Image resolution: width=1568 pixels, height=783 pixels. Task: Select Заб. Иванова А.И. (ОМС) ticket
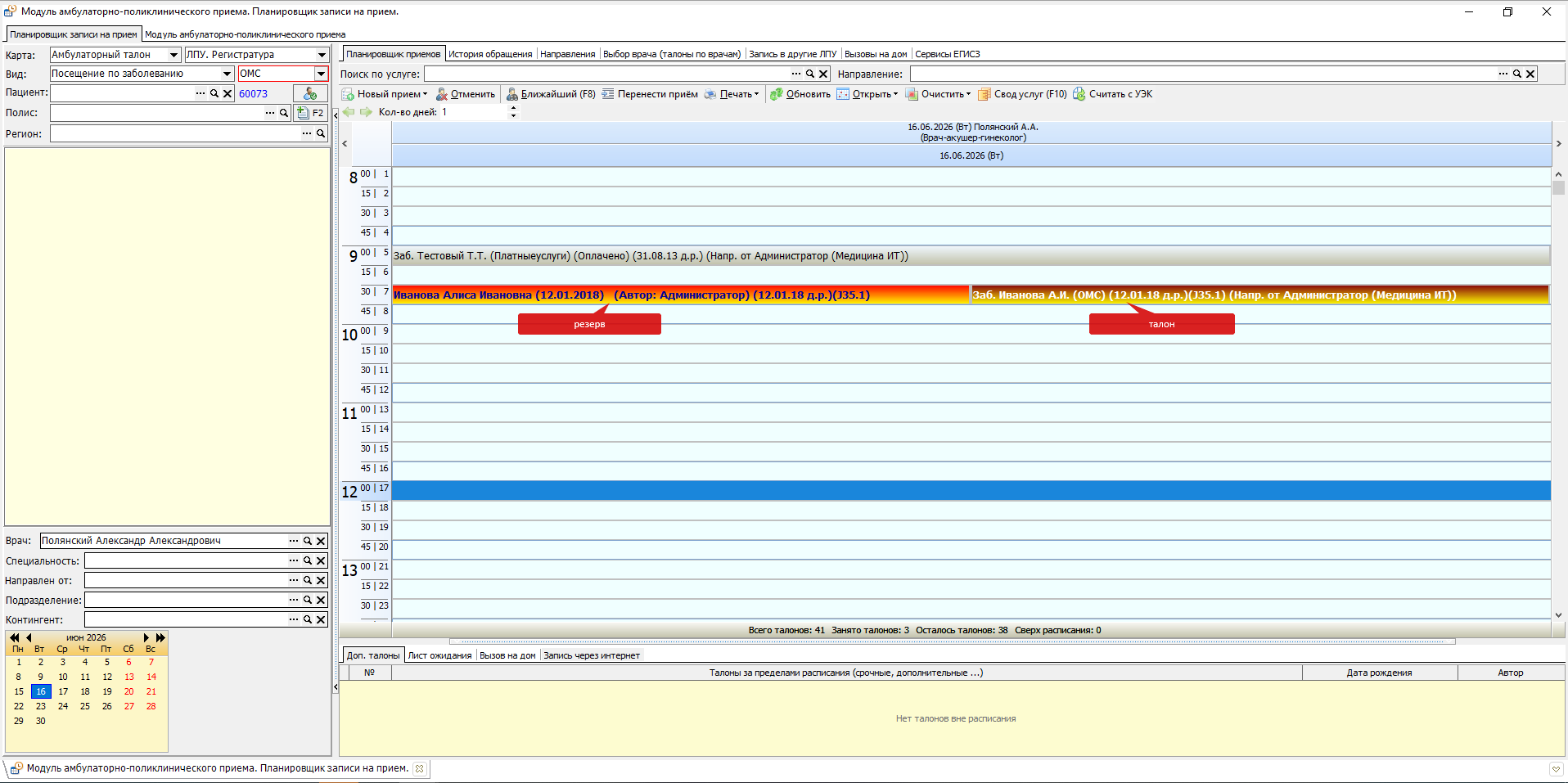point(1259,295)
